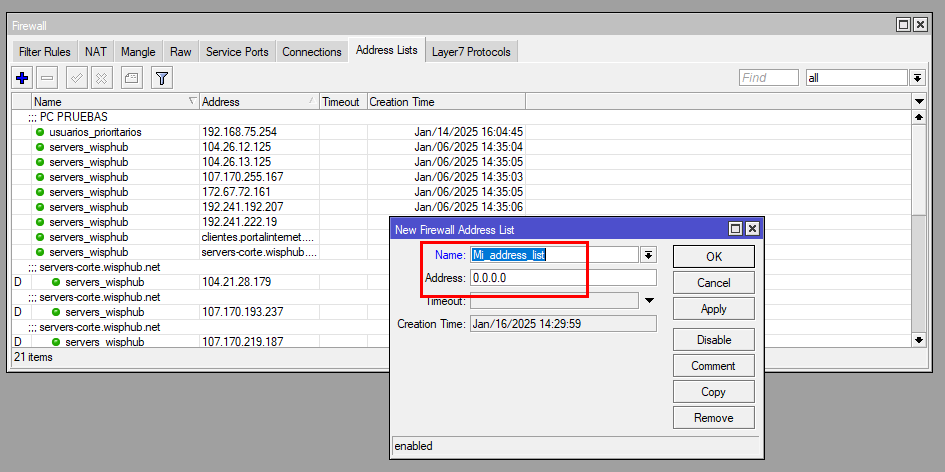Screen dimensions: 945x472
Task: Click green status dot of usuarios_prioritarios
Action: click(x=40, y=132)
